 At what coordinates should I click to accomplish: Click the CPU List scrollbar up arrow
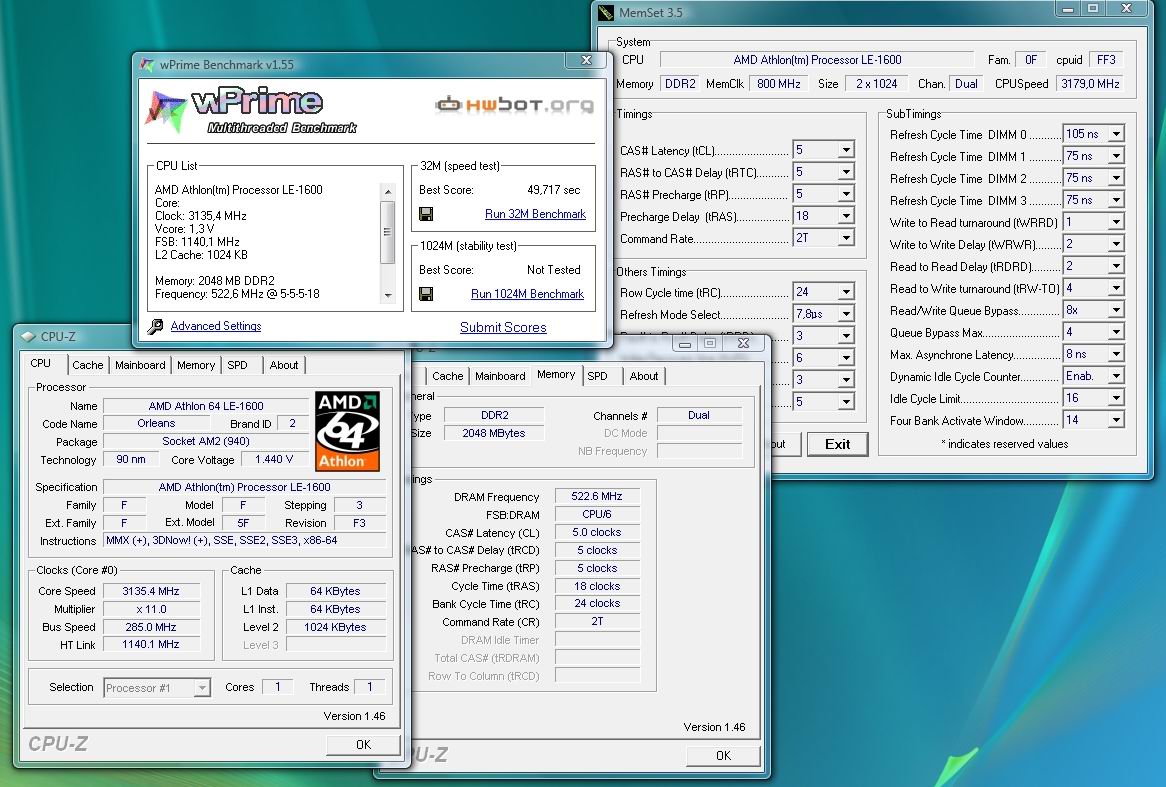pyautogui.click(x=387, y=192)
